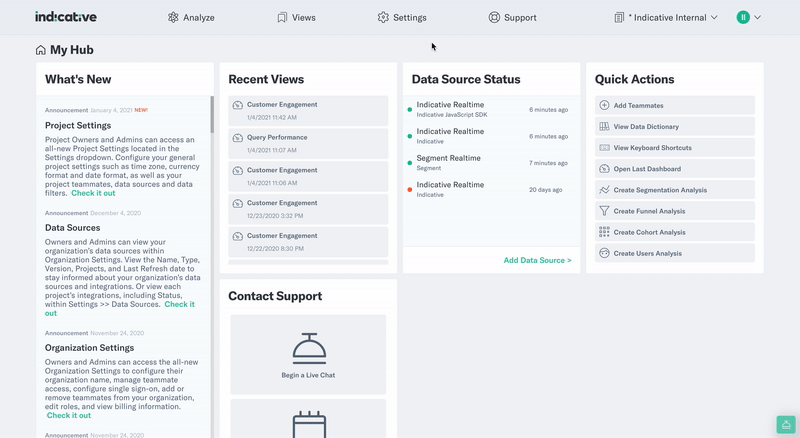Screen dimensions: 800x438
Task: Click the My Hub page heading
Action: click(x=72, y=50)
